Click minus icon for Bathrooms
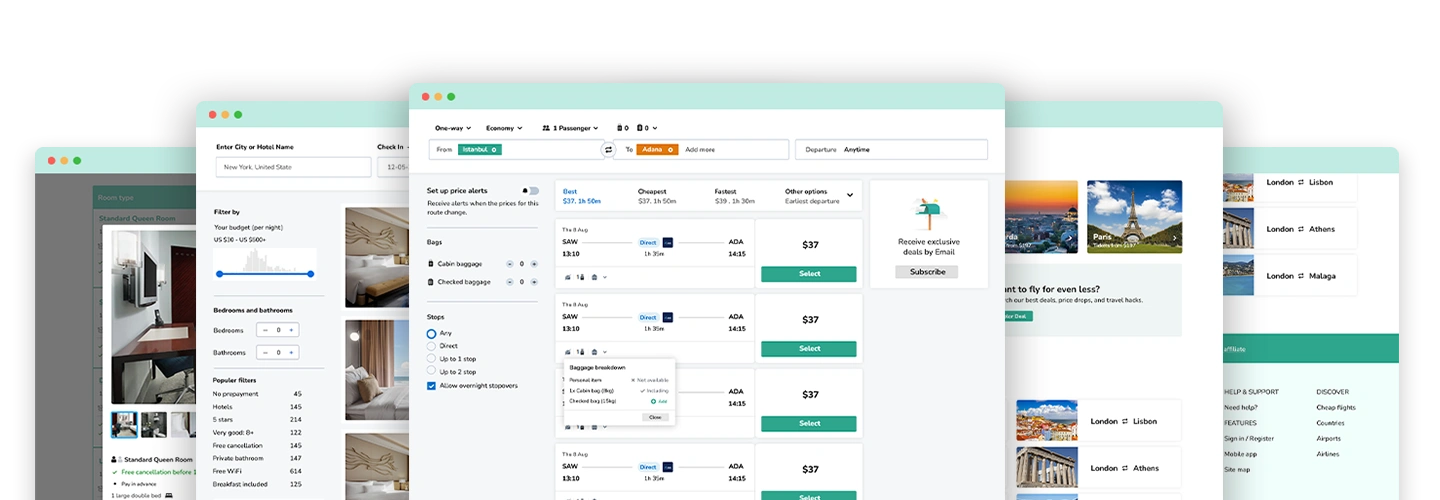The height and width of the screenshot is (500, 1440). tap(265, 352)
